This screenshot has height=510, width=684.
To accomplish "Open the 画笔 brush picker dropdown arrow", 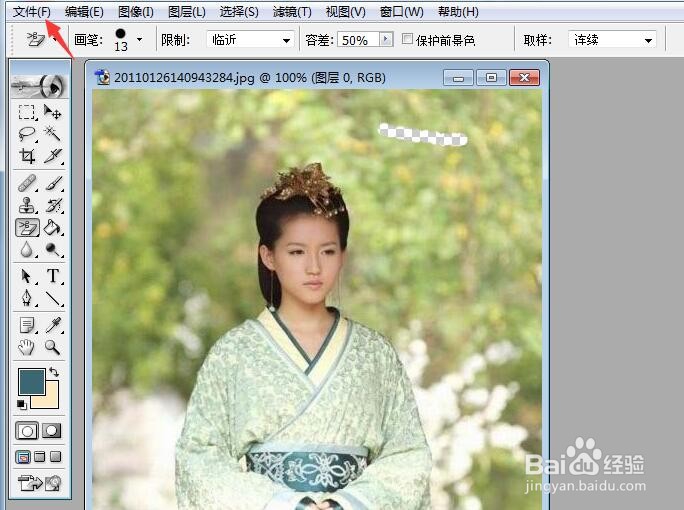I will coord(139,39).
